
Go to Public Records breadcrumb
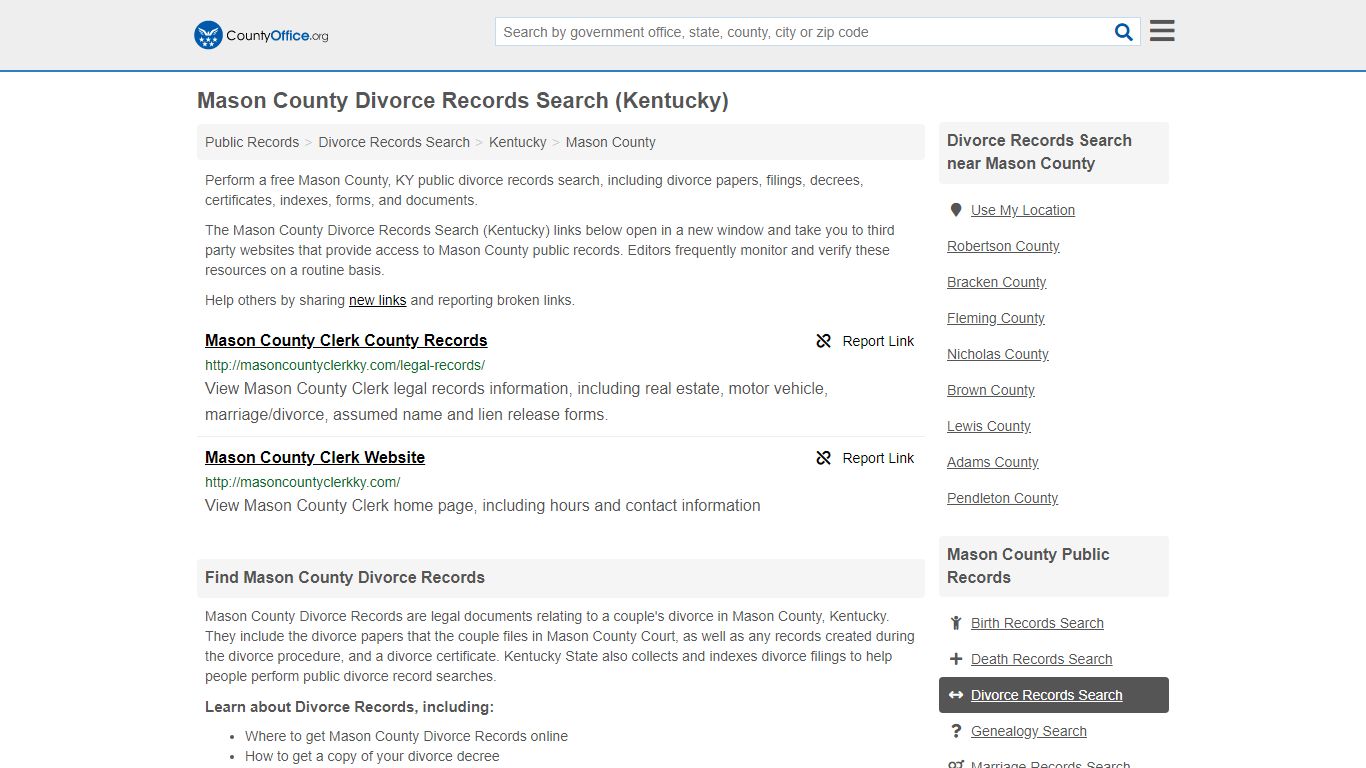[252, 142]
